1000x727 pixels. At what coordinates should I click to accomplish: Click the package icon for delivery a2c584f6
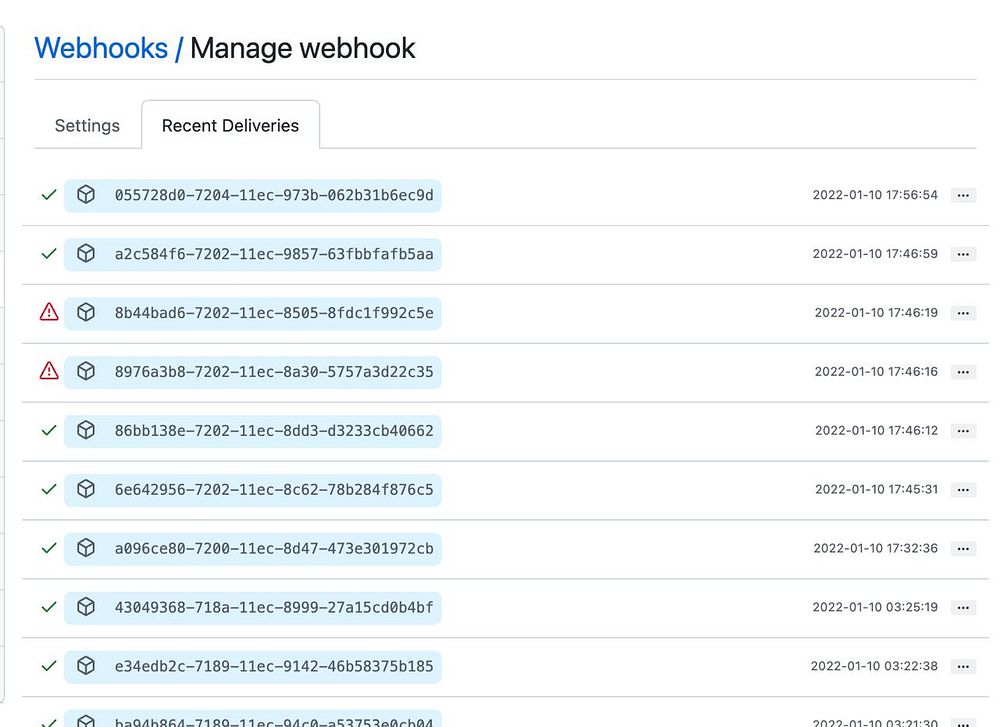[x=86, y=254]
